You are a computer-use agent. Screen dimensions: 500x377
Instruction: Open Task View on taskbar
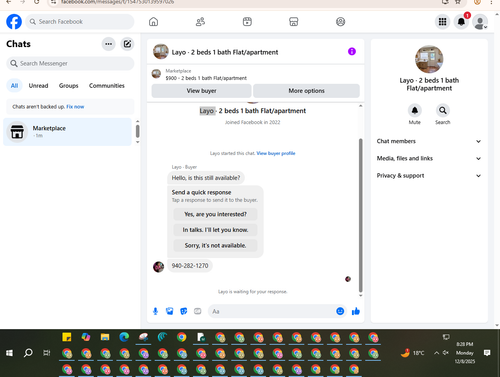pyautogui.click(x=47, y=353)
